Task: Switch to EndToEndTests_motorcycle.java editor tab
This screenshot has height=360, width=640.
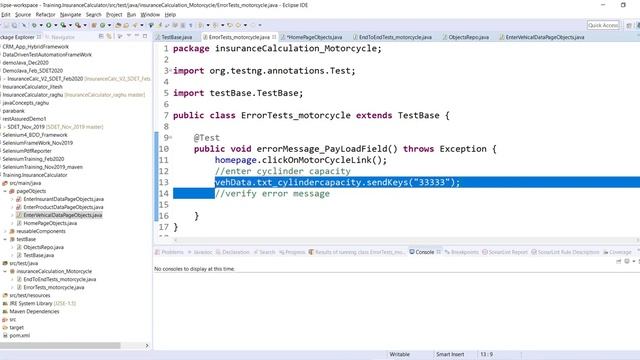Action: [395, 37]
